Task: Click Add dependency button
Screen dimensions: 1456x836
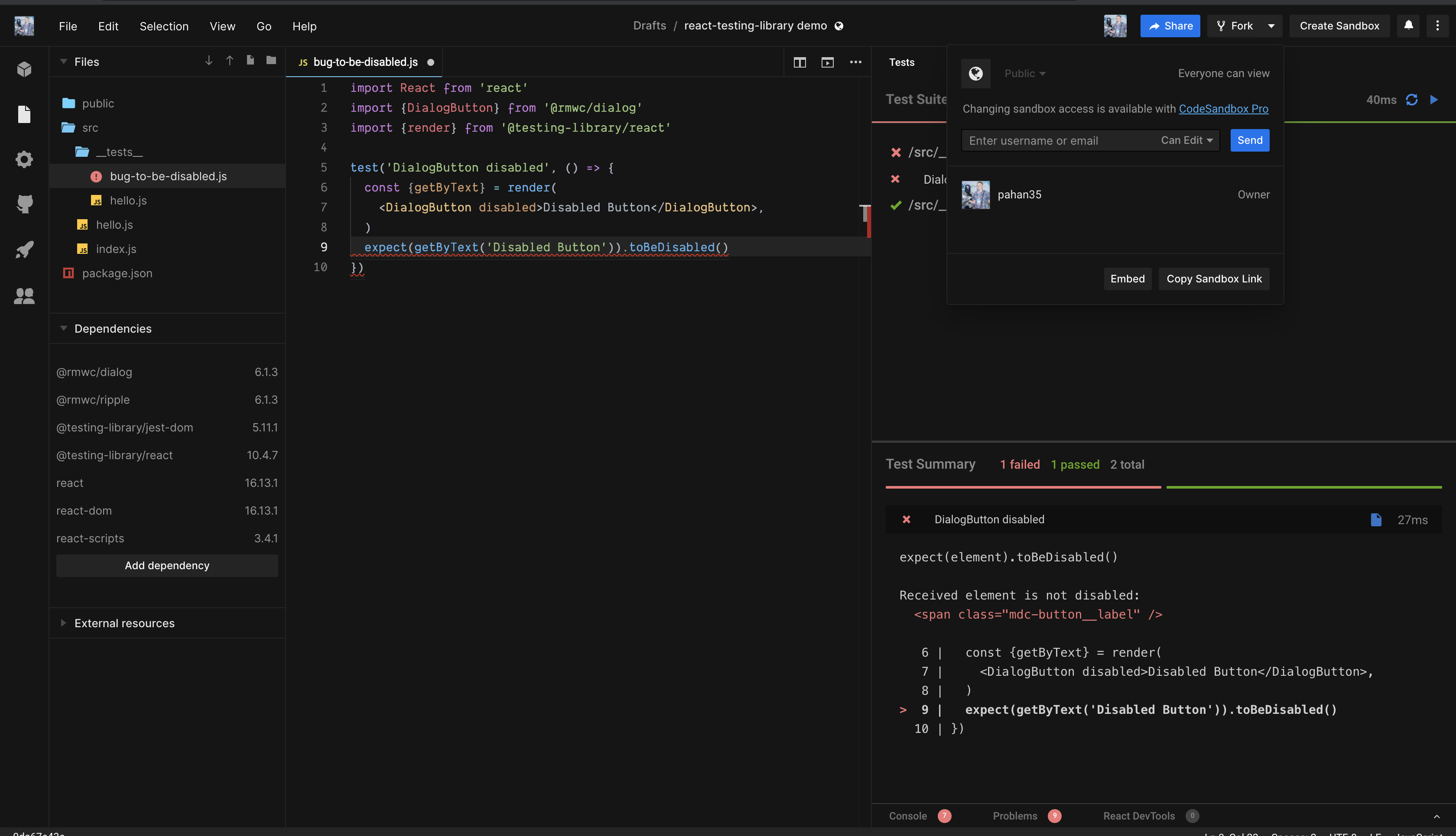Action: click(167, 566)
